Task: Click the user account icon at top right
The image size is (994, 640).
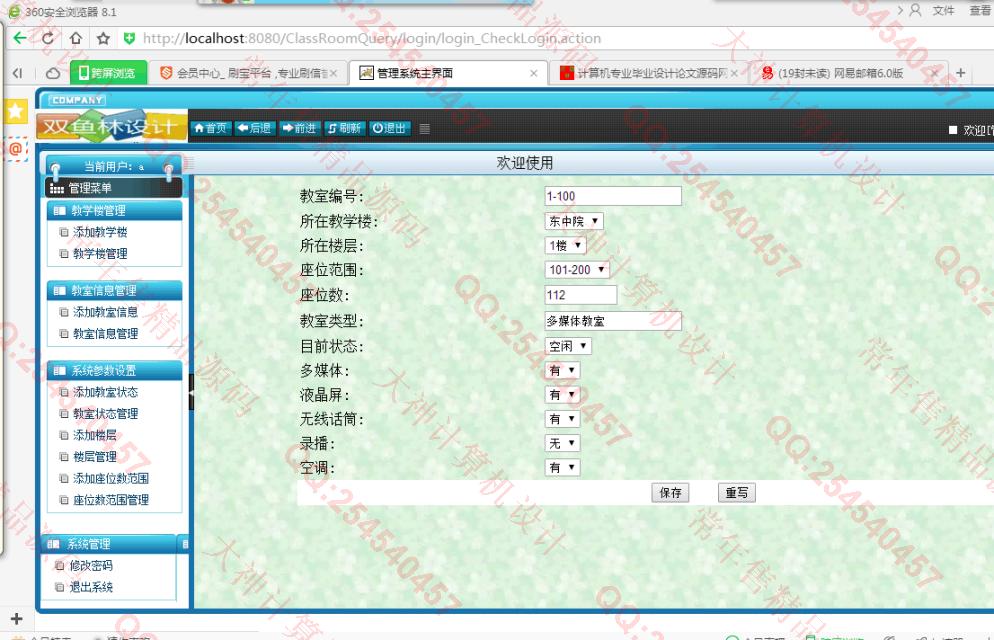Action: pos(915,10)
